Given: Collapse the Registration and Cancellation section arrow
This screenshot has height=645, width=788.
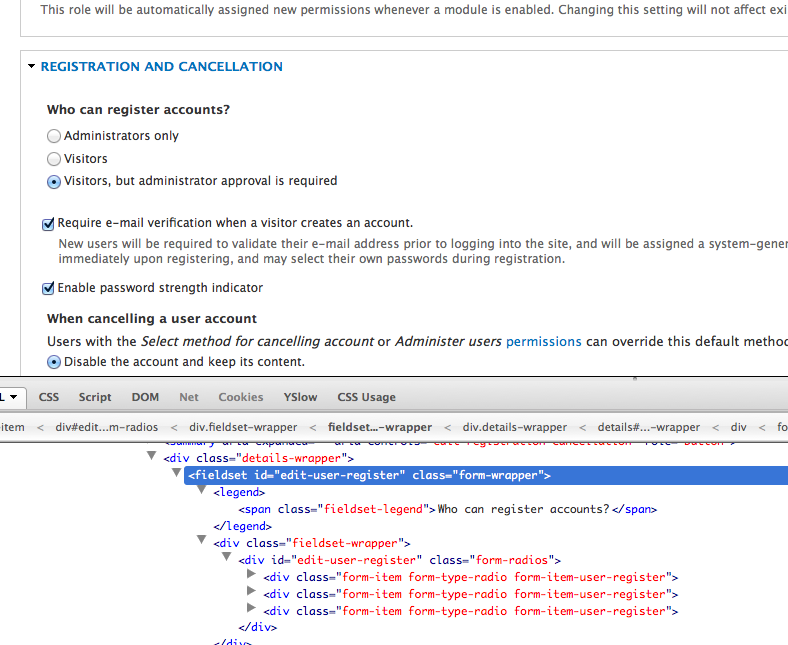Looking at the screenshot, I should (32, 66).
